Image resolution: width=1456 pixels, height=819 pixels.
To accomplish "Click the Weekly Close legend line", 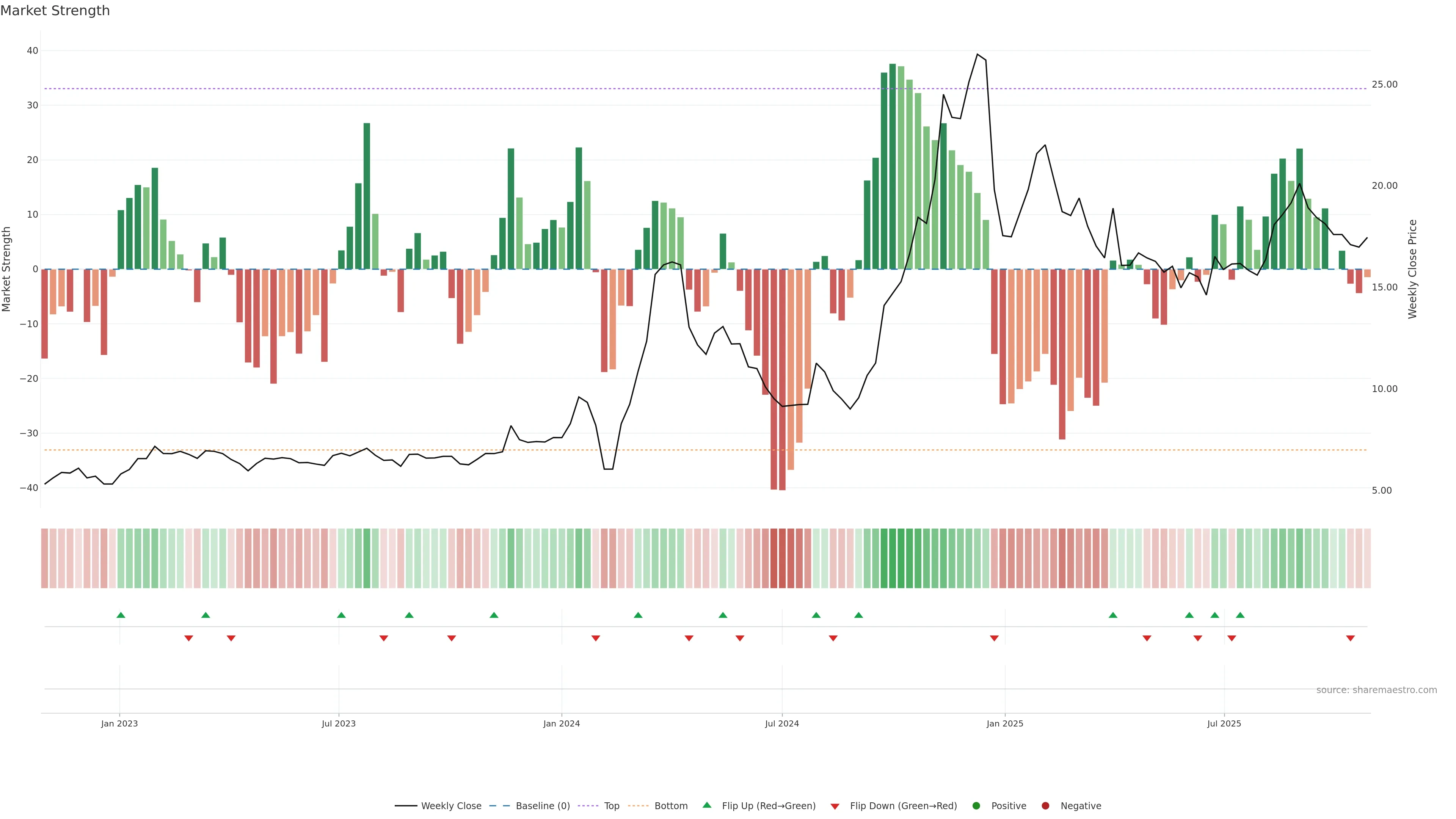I will [x=406, y=806].
